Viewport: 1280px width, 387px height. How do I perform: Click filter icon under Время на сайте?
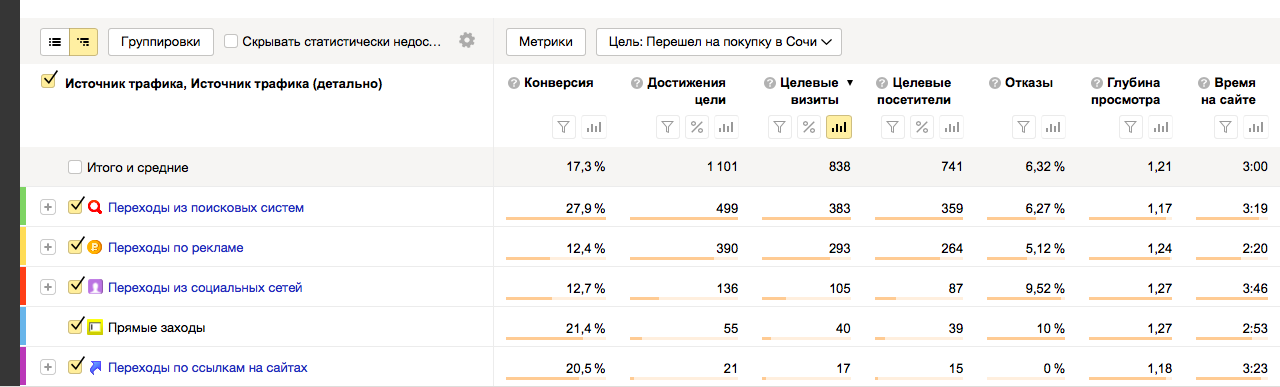pos(1227,127)
